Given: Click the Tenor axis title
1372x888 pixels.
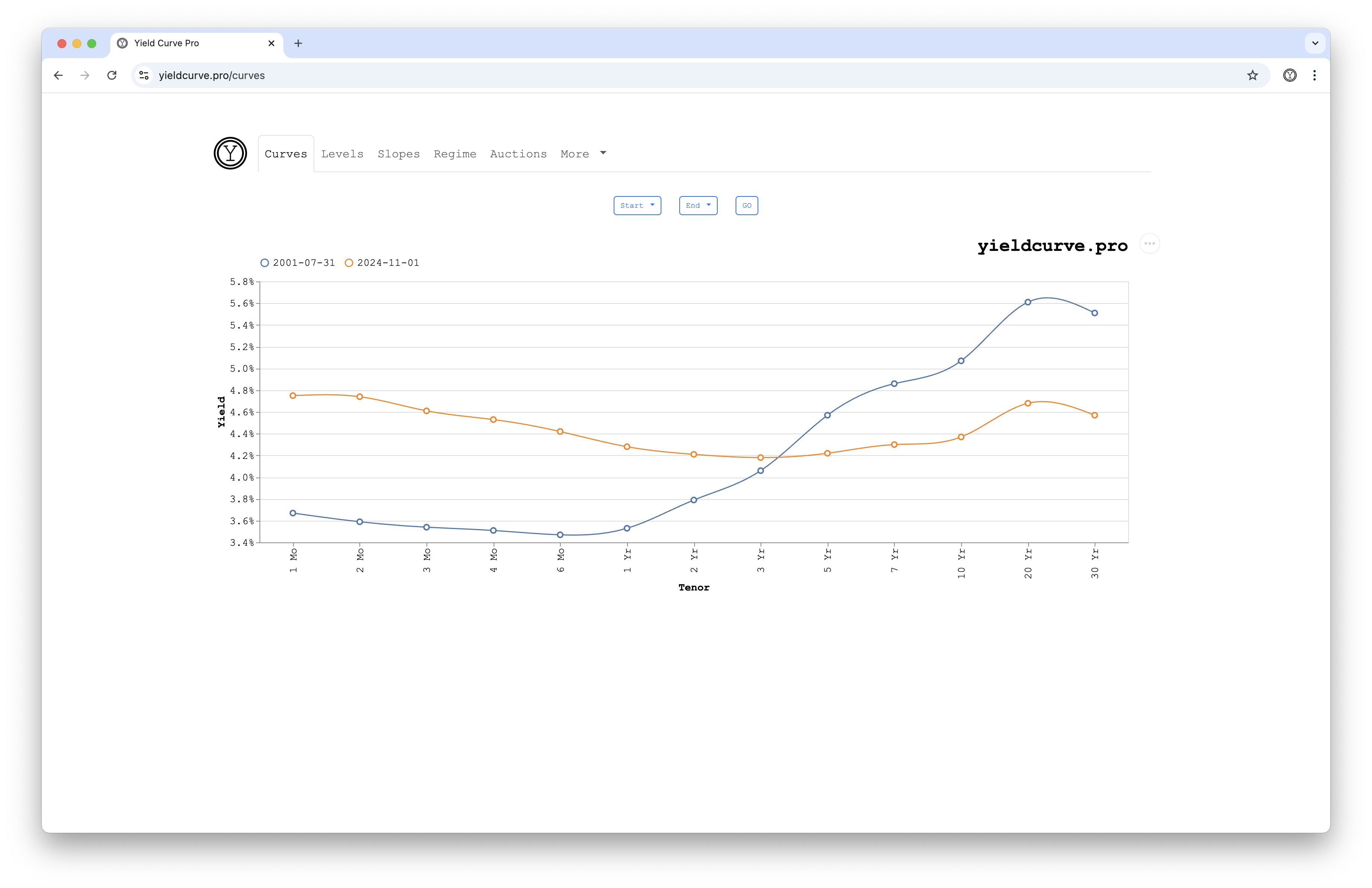Looking at the screenshot, I should click(x=693, y=587).
